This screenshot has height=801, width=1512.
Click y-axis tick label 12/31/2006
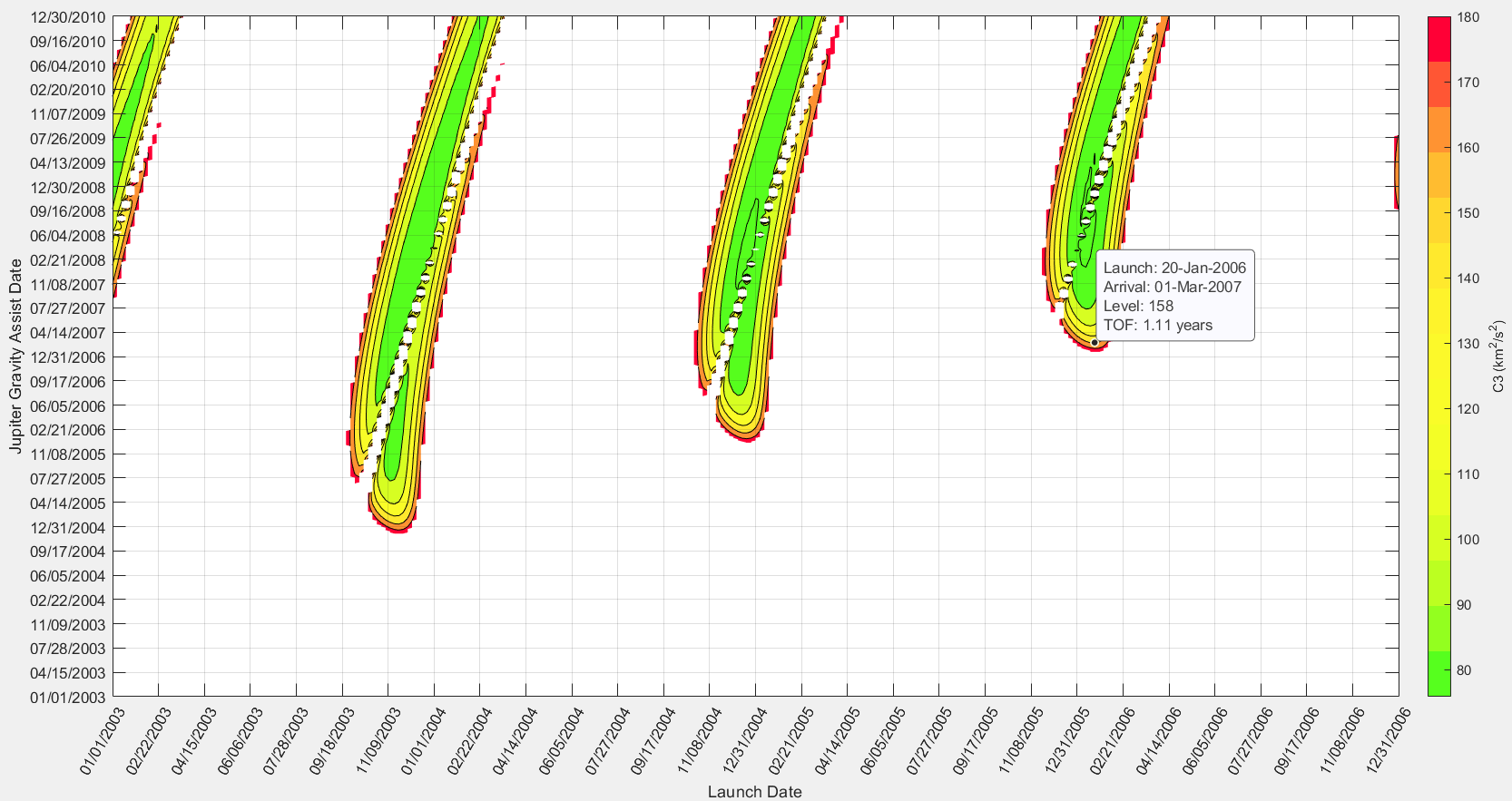(x=68, y=357)
